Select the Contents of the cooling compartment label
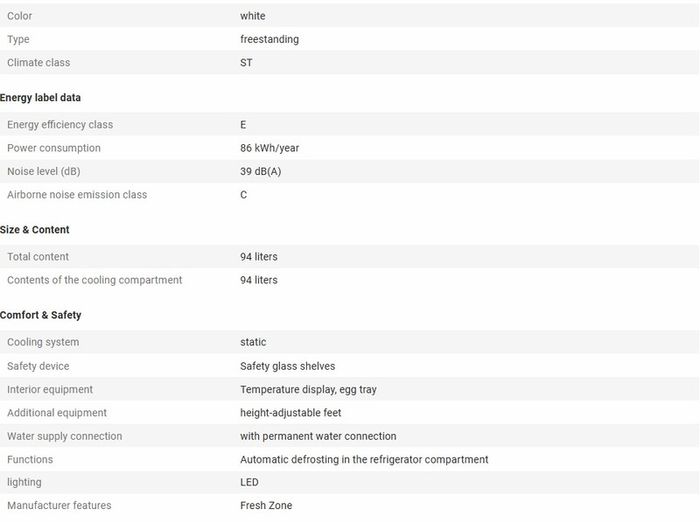700x522 pixels. [x=95, y=280]
